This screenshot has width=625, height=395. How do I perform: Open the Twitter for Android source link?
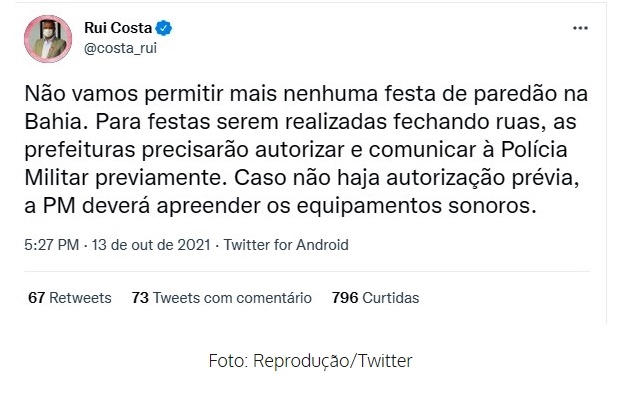click(x=286, y=244)
